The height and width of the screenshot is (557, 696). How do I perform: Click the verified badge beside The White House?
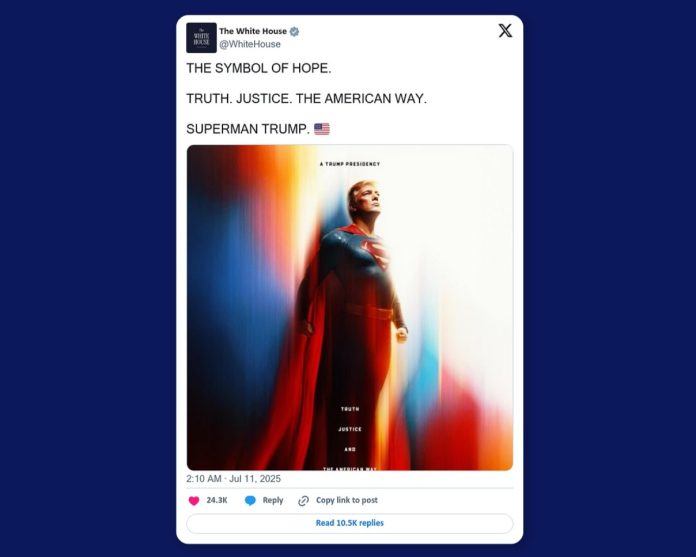coord(294,32)
